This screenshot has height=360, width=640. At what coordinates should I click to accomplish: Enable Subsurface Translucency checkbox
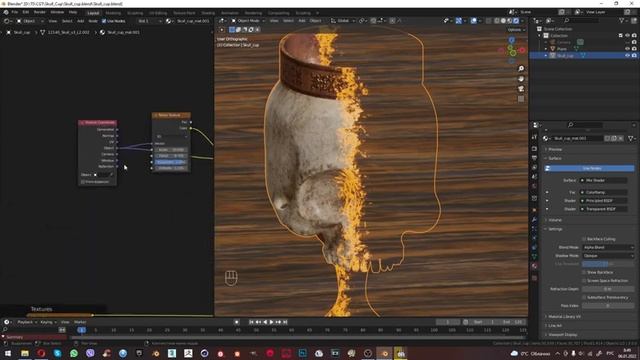click(x=584, y=298)
